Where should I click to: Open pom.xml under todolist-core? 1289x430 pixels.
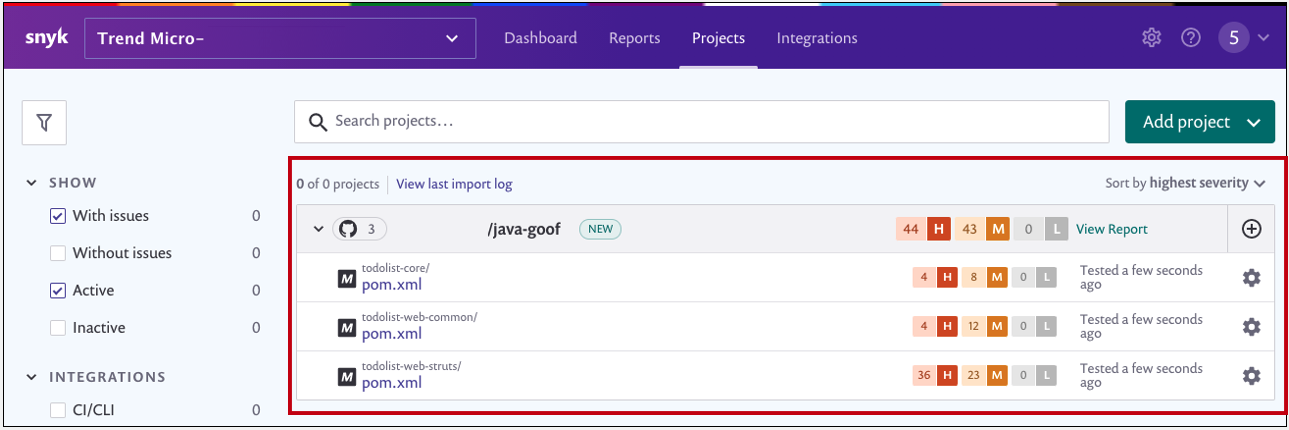392,284
